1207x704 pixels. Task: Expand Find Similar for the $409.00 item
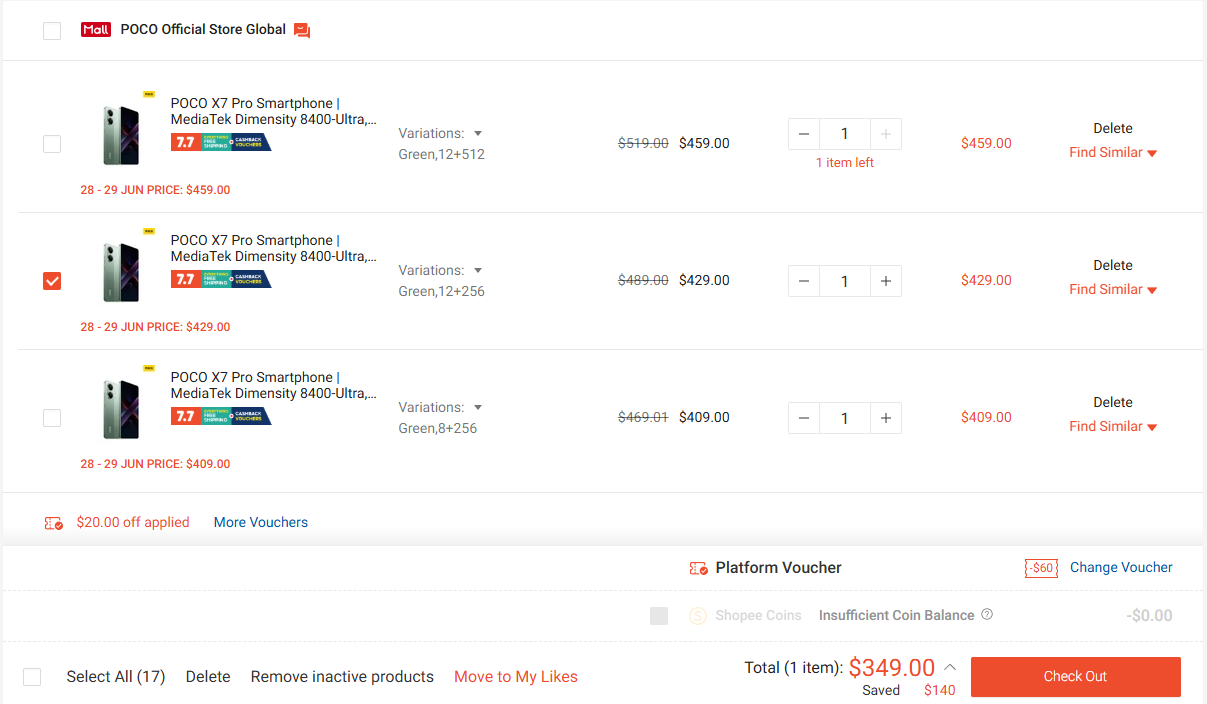point(1113,427)
